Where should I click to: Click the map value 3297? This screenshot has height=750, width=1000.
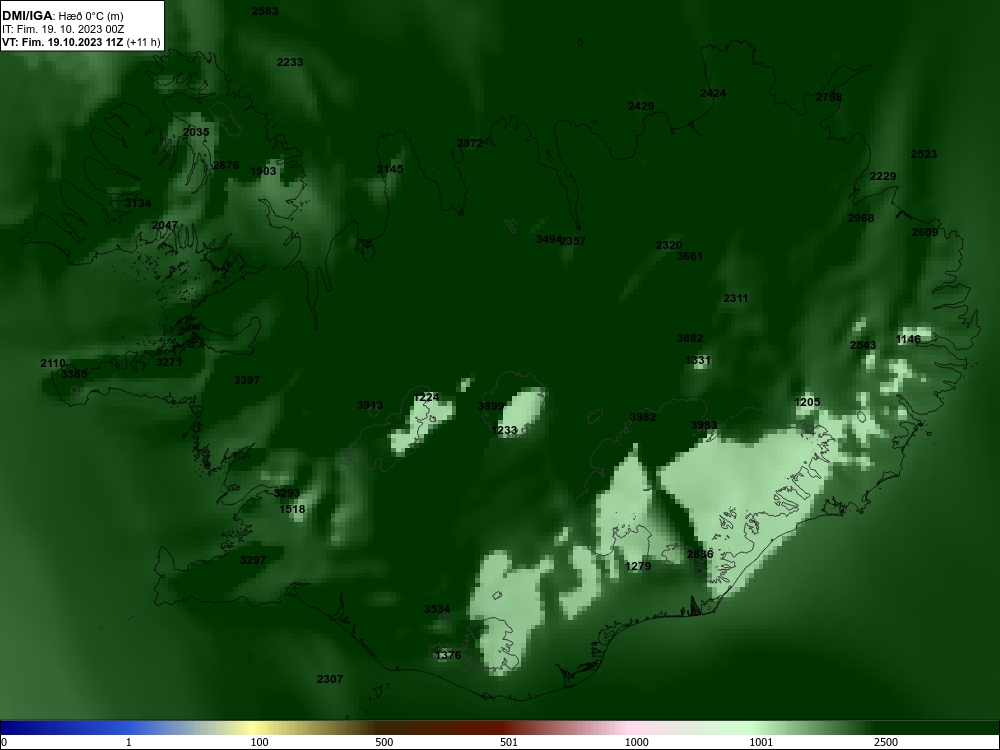pyautogui.click(x=253, y=560)
